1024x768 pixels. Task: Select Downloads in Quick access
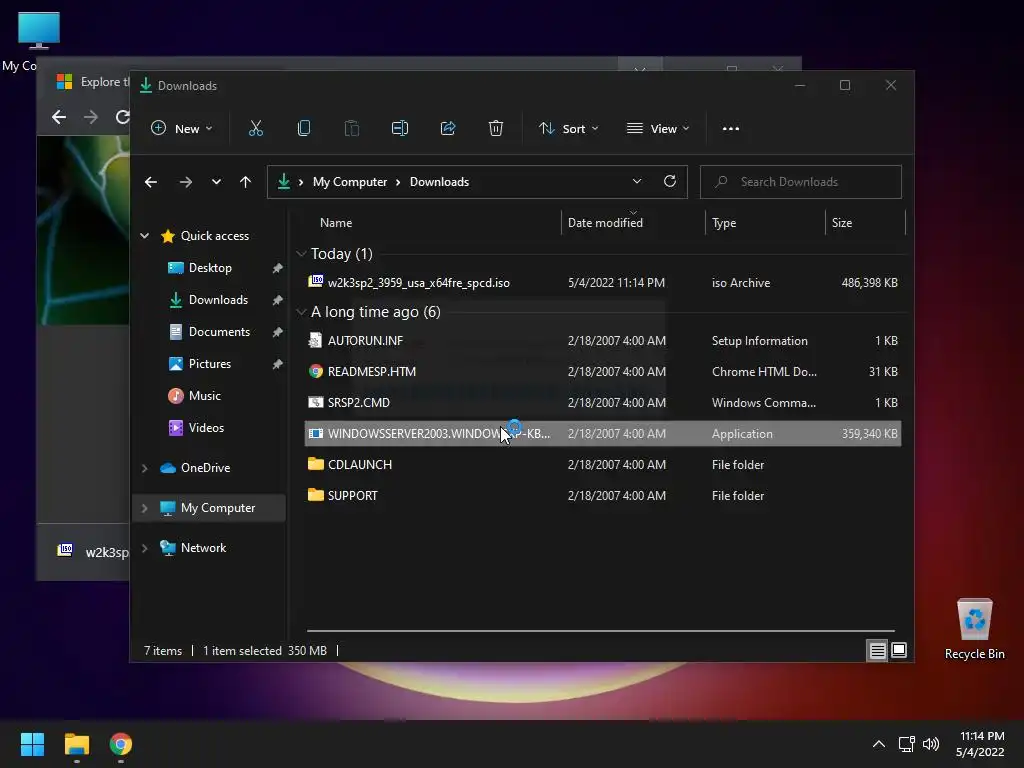click(x=218, y=300)
